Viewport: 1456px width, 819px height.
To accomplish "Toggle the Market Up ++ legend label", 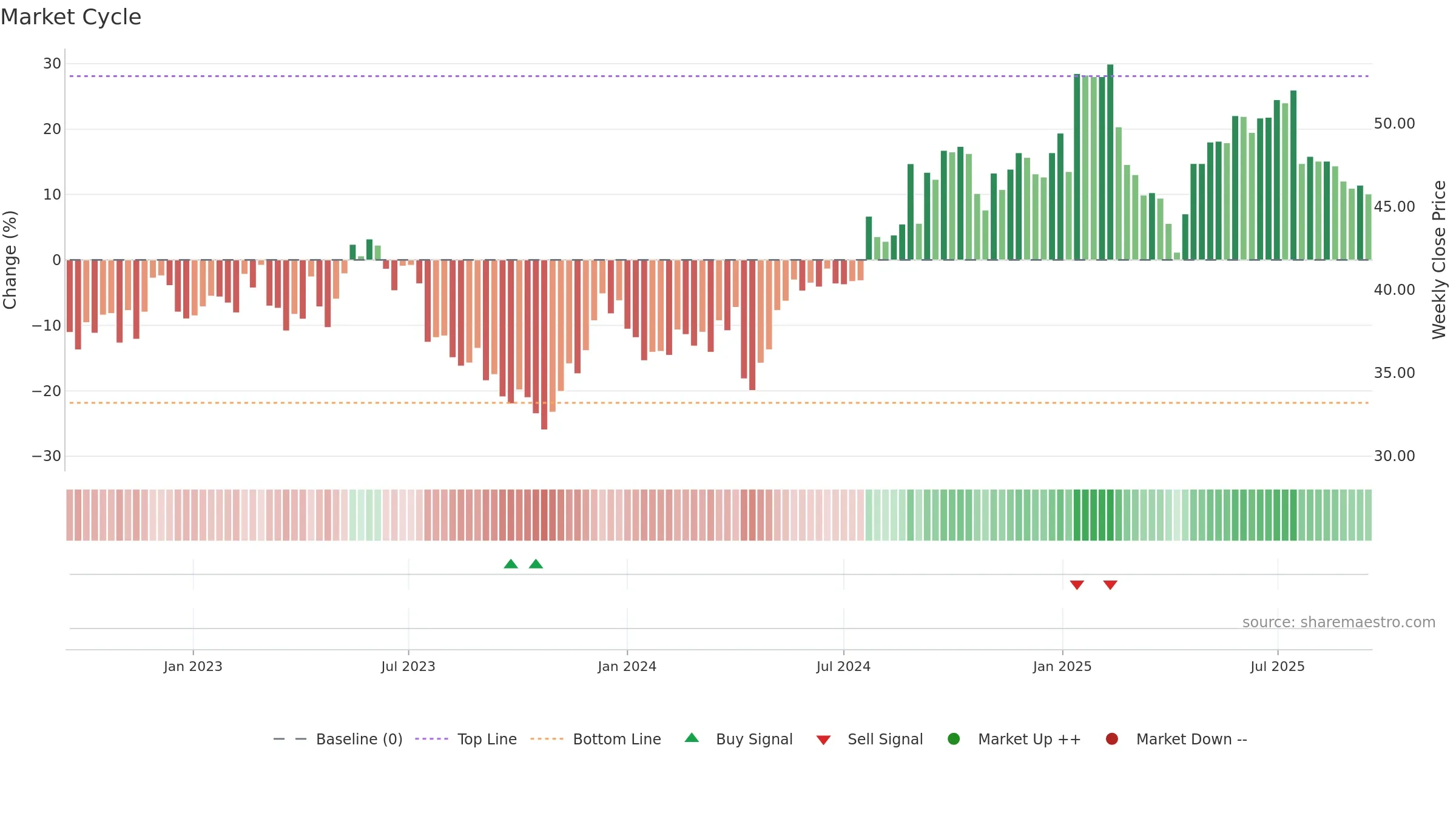I will point(1030,739).
